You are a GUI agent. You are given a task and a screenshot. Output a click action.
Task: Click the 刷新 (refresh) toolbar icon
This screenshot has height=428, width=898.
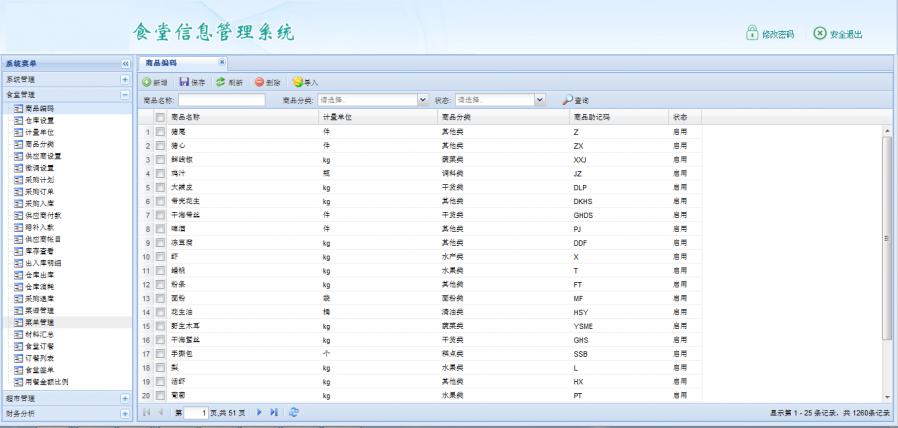tap(220, 81)
